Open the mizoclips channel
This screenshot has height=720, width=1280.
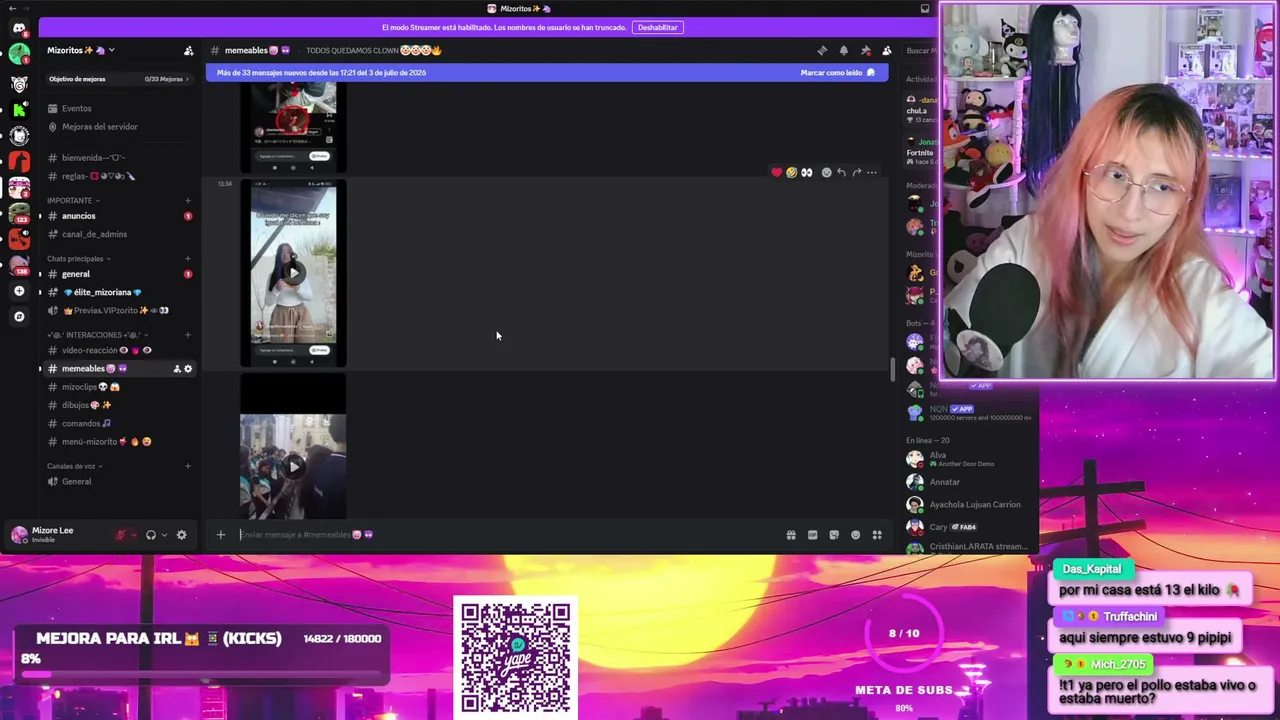tap(118, 387)
